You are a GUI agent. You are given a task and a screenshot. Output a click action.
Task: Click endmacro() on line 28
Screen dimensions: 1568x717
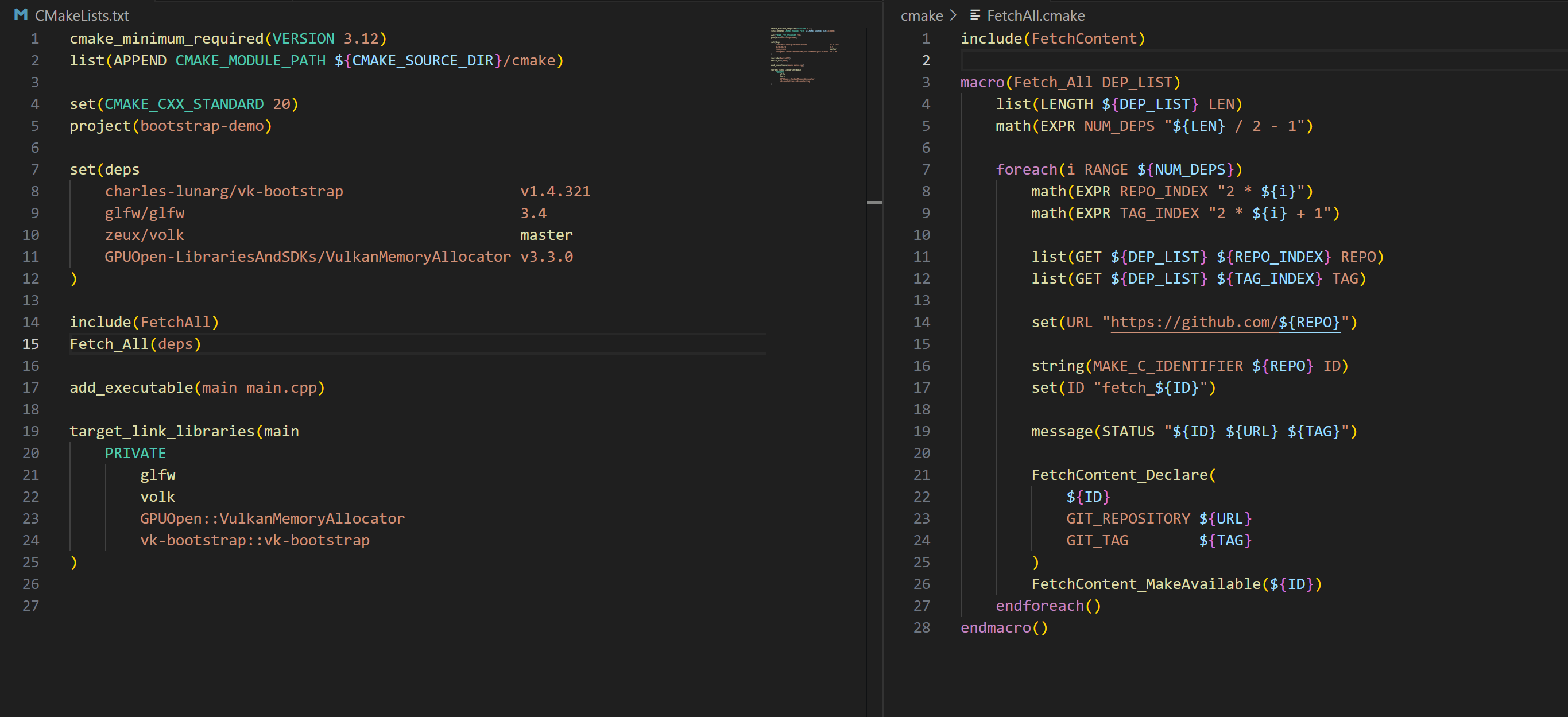click(1004, 627)
